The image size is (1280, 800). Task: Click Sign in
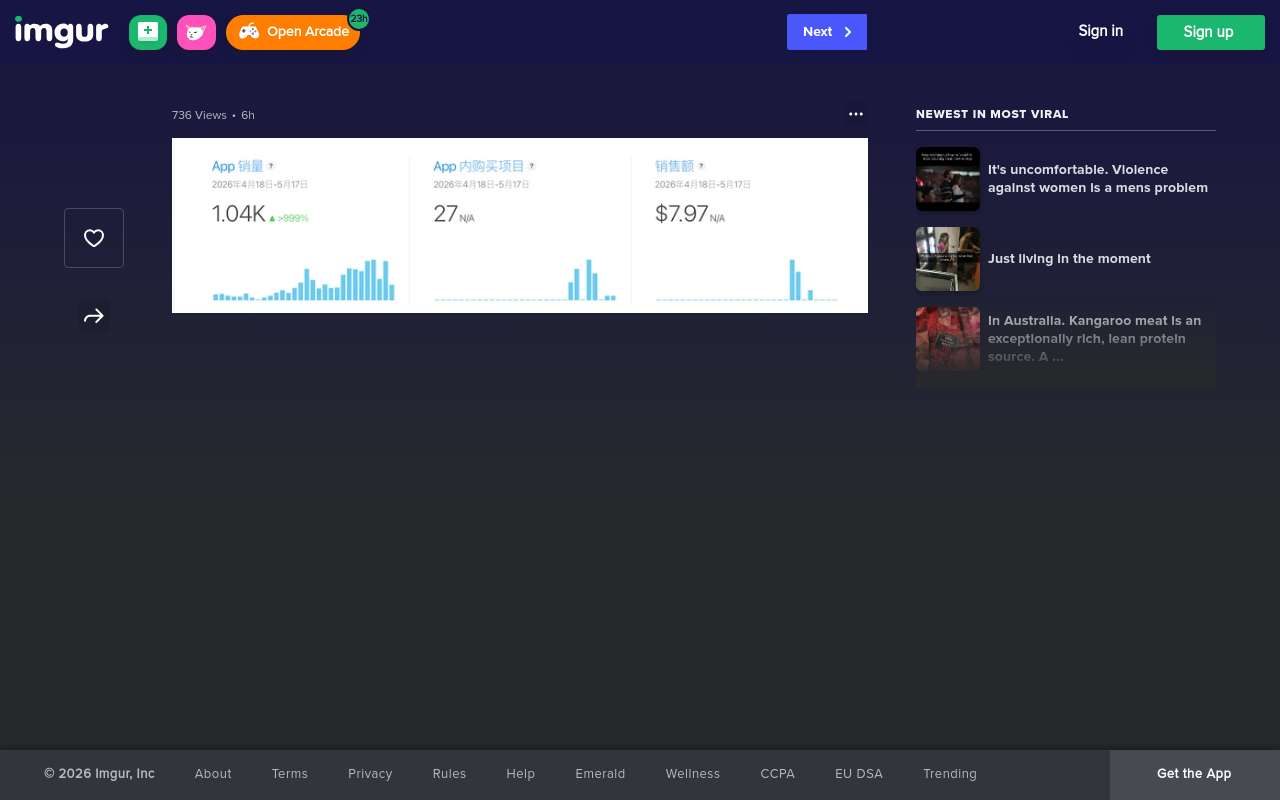(1100, 31)
